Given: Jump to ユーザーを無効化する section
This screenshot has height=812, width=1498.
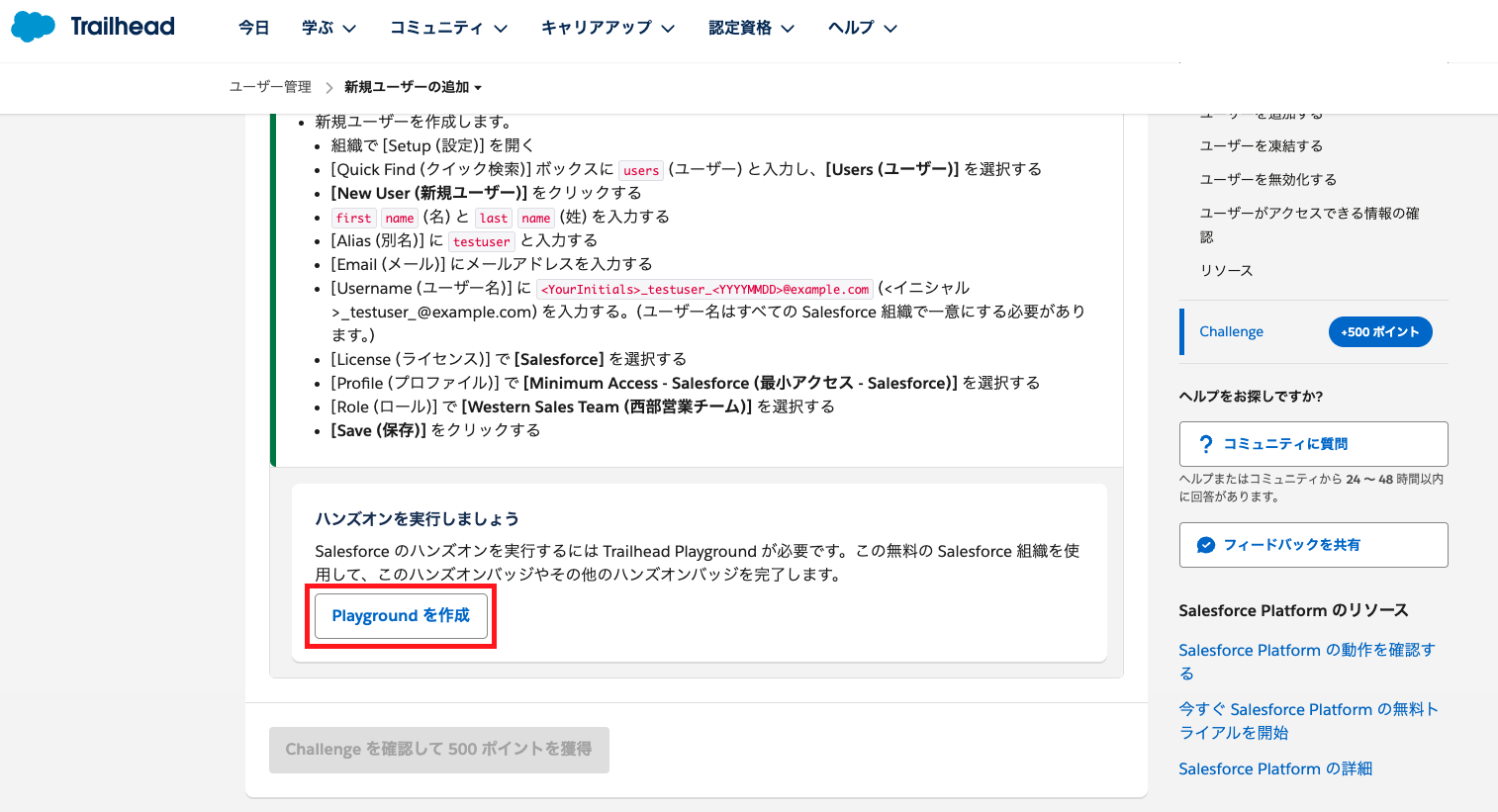Looking at the screenshot, I should tap(1267, 179).
